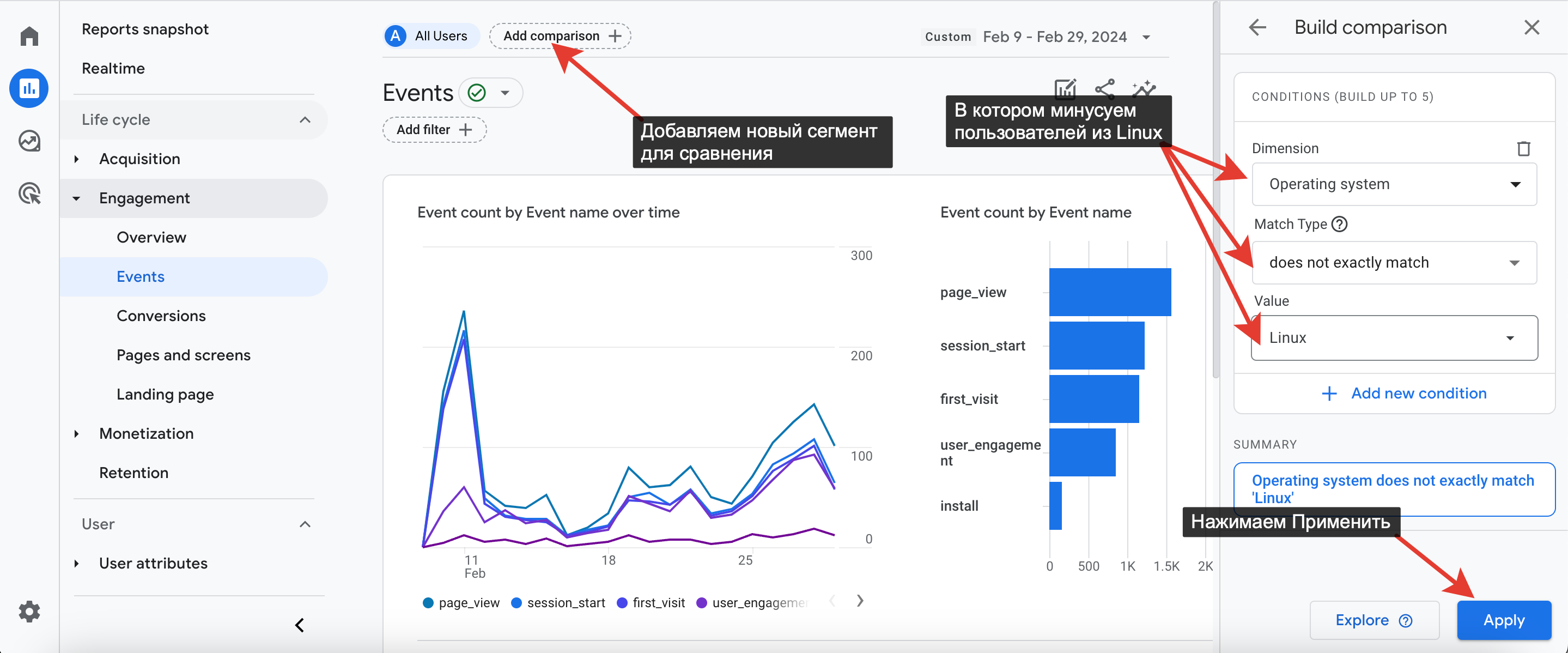Click the Reports bar chart icon

coord(29,89)
